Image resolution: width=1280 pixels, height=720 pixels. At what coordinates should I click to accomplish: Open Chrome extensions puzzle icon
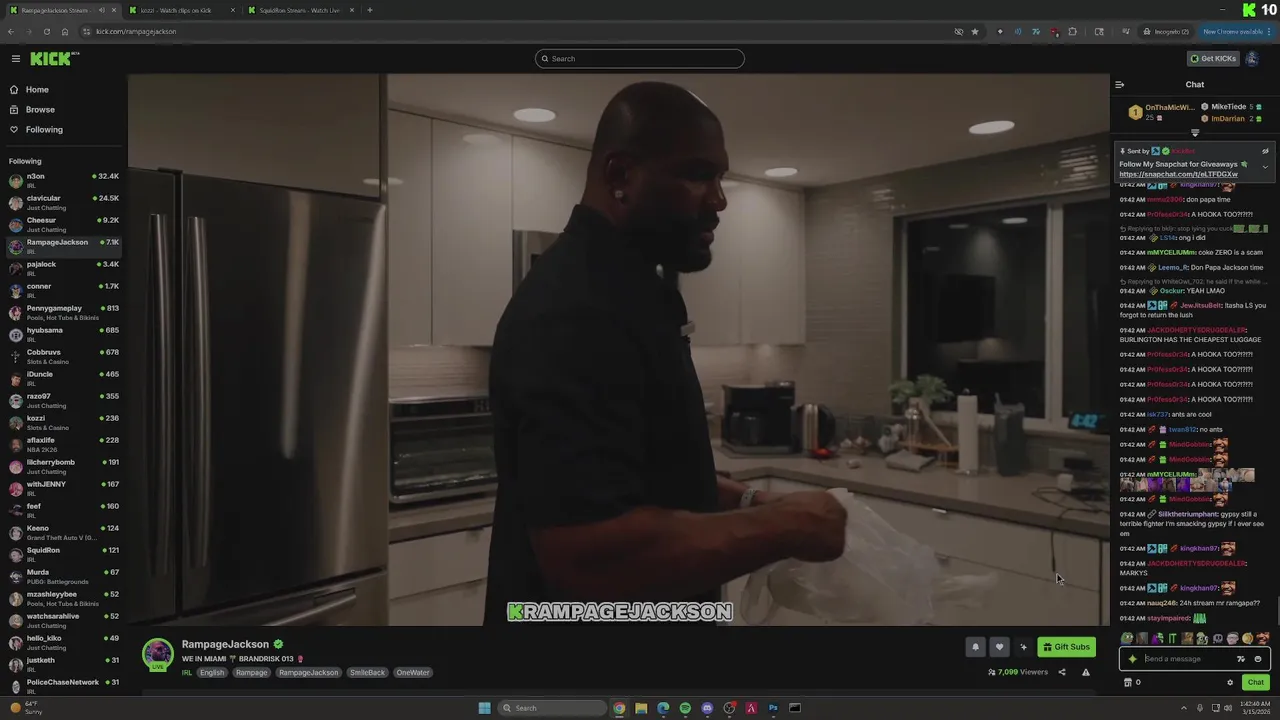tap(1072, 31)
